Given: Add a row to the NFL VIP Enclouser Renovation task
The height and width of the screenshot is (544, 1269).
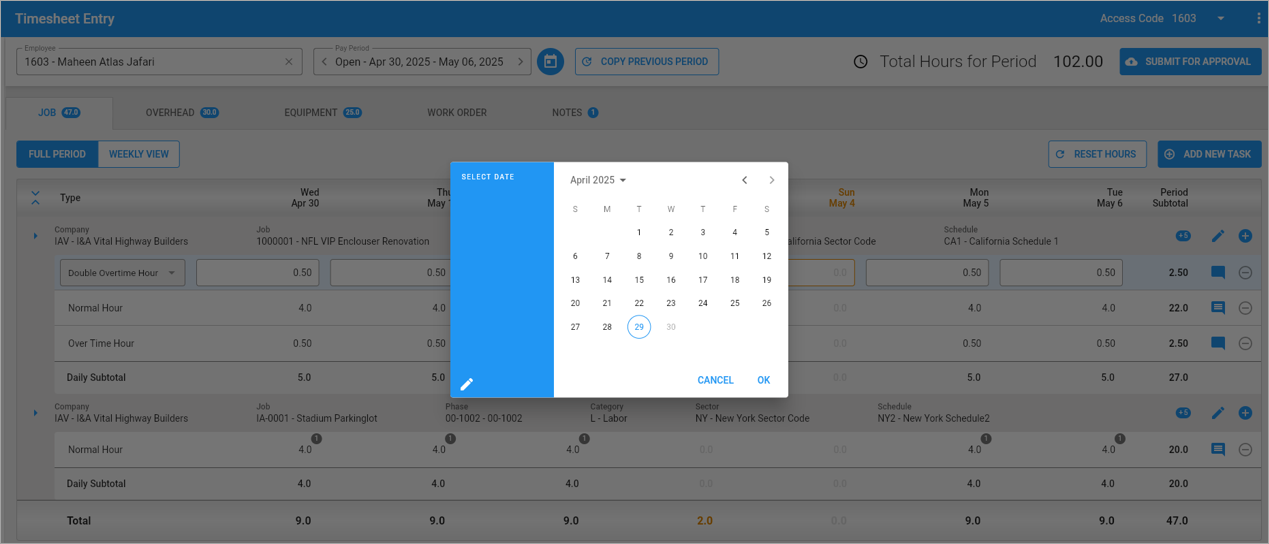Looking at the screenshot, I should 1245,236.
